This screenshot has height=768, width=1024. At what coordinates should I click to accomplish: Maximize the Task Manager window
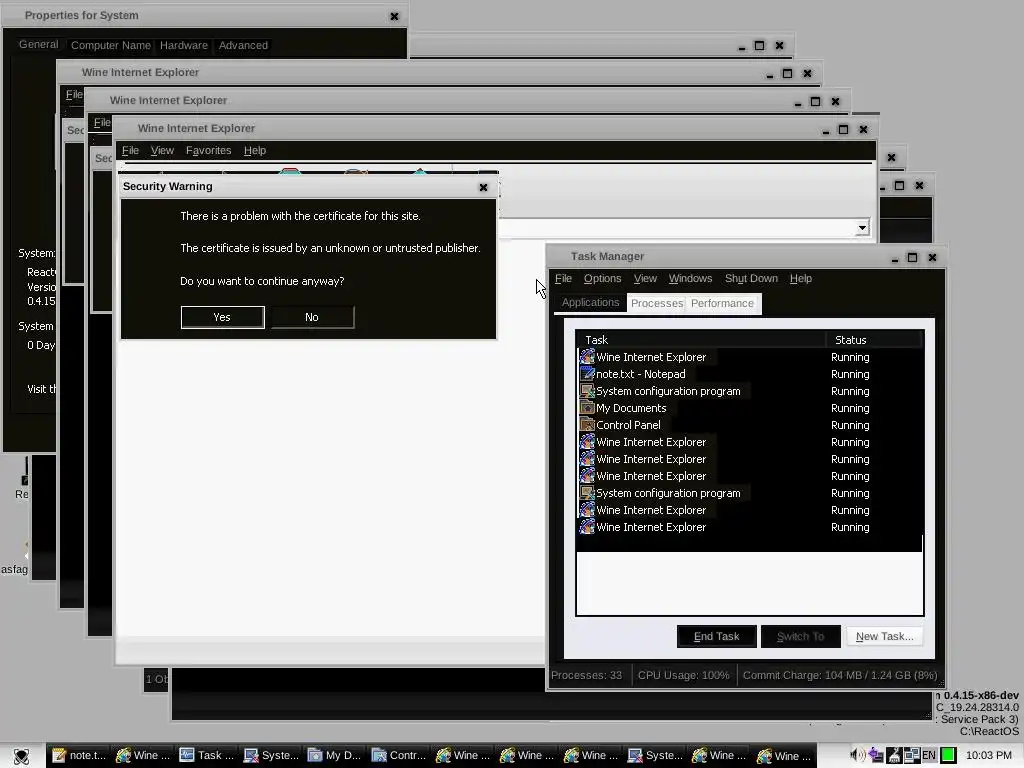(x=912, y=258)
